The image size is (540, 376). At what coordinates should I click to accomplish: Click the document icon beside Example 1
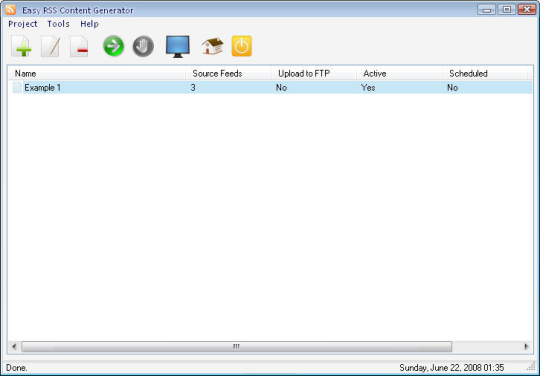pos(17,87)
